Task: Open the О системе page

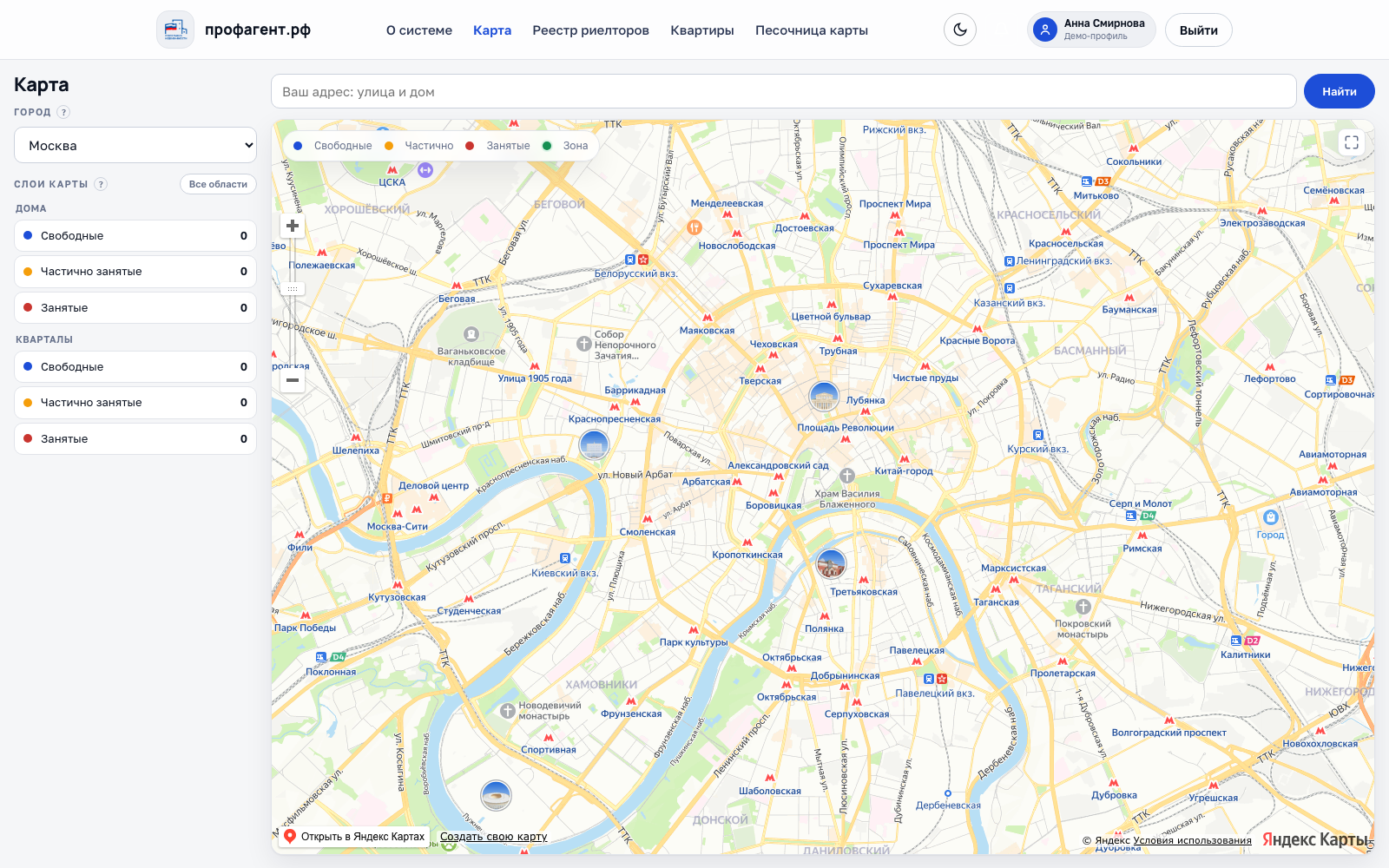Action: [419, 30]
